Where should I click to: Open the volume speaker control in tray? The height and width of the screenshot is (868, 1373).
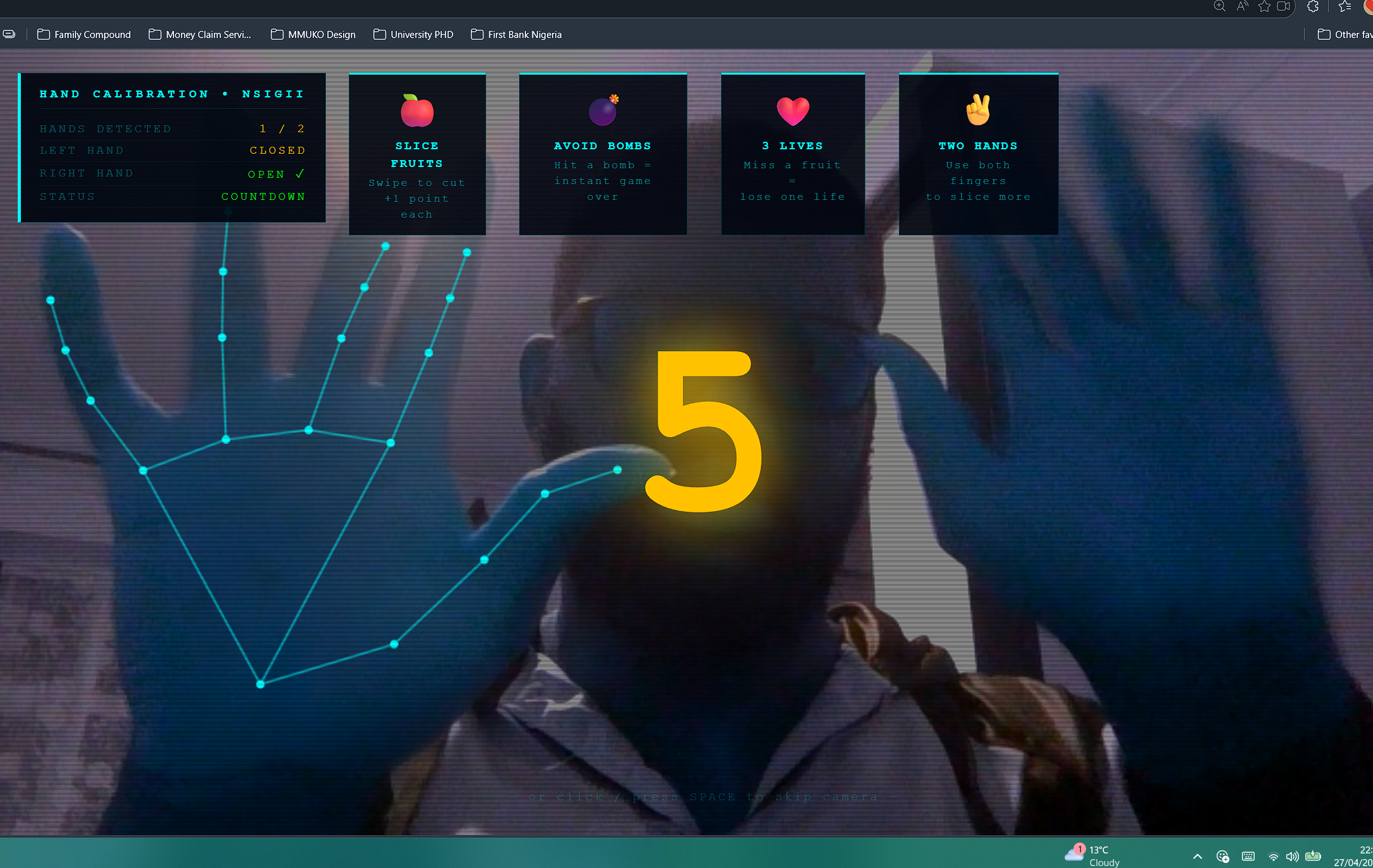(1292, 857)
